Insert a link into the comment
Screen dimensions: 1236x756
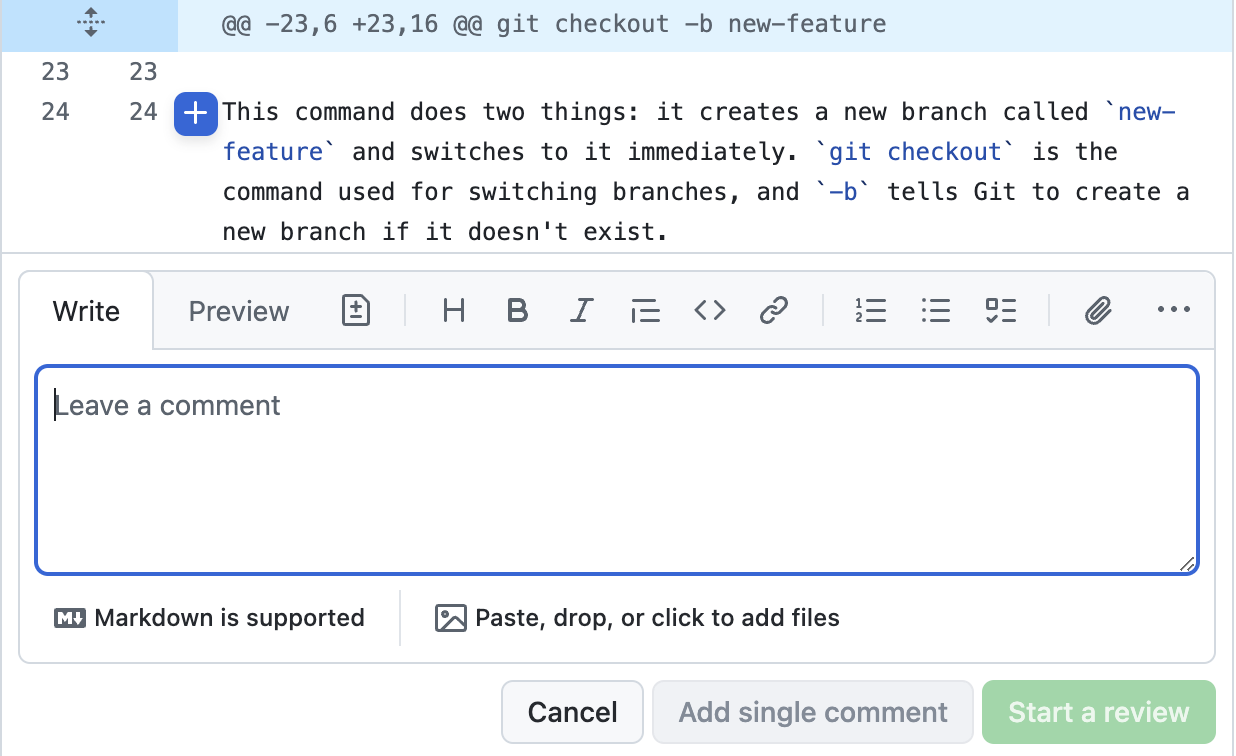tap(774, 311)
